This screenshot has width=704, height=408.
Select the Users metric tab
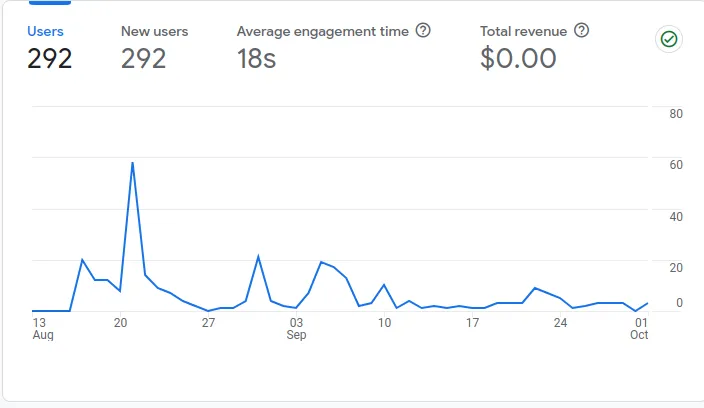coord(45,31)
